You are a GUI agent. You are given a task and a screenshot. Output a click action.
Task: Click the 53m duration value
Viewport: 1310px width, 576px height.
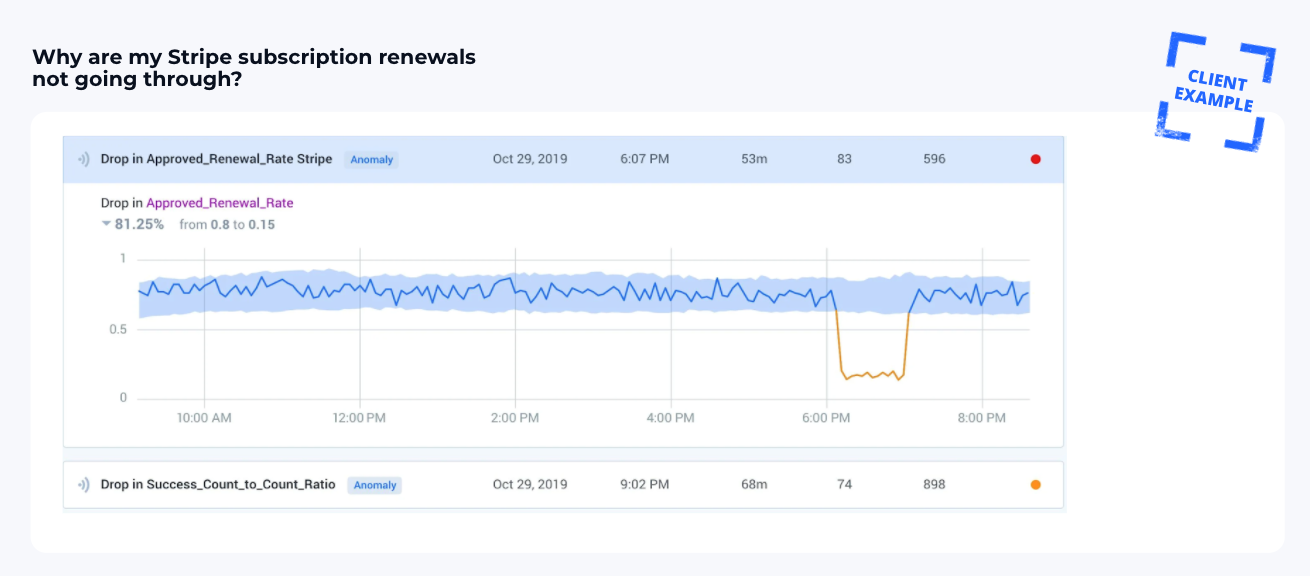[x=754, y=159]
